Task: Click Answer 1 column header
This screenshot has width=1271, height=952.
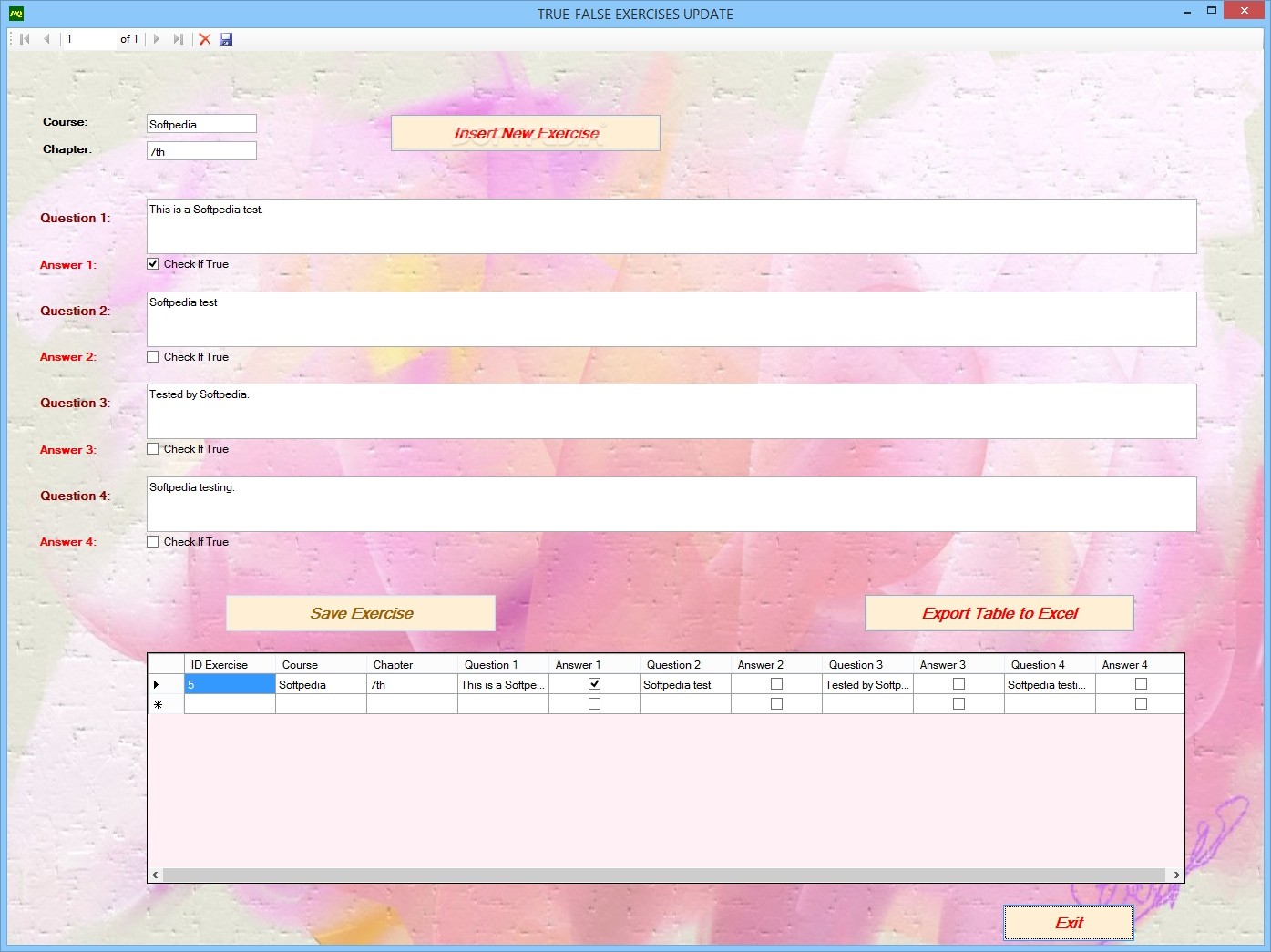Action: point(594,664)
